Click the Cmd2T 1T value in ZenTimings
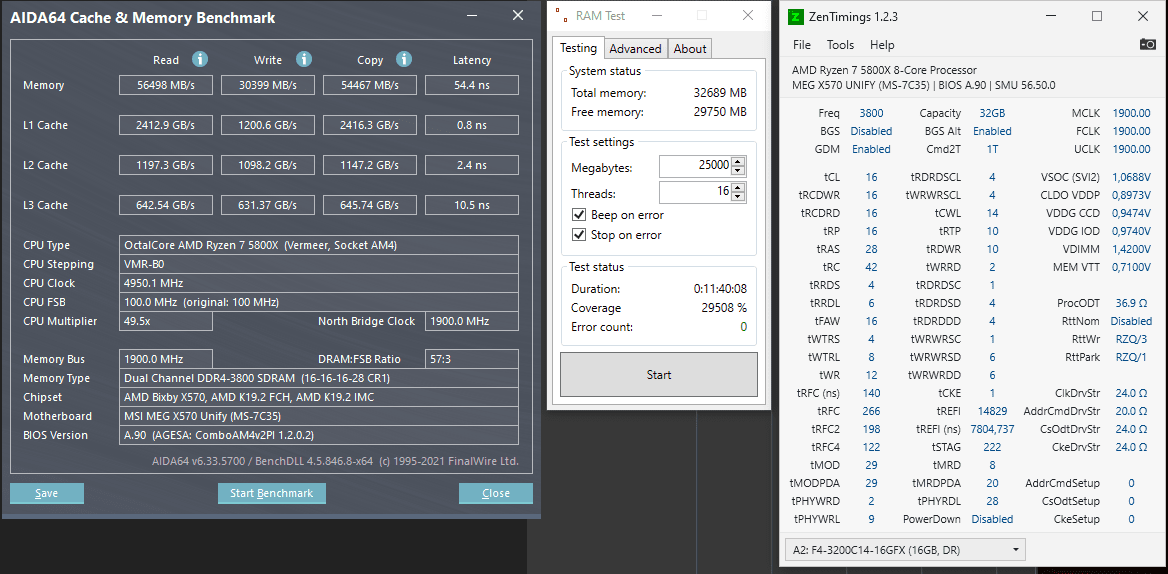This screenshot has height=574, width=1168. click(992, 149)
